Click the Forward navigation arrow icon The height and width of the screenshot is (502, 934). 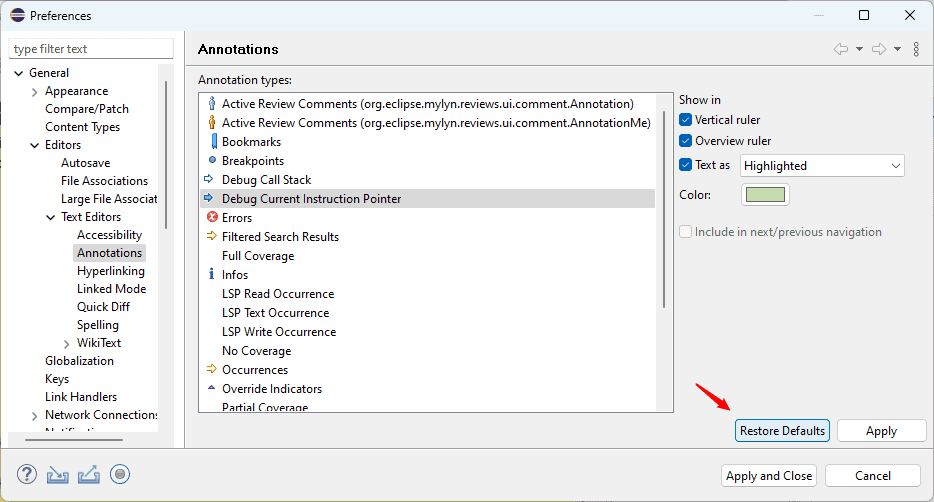(878, 49)
